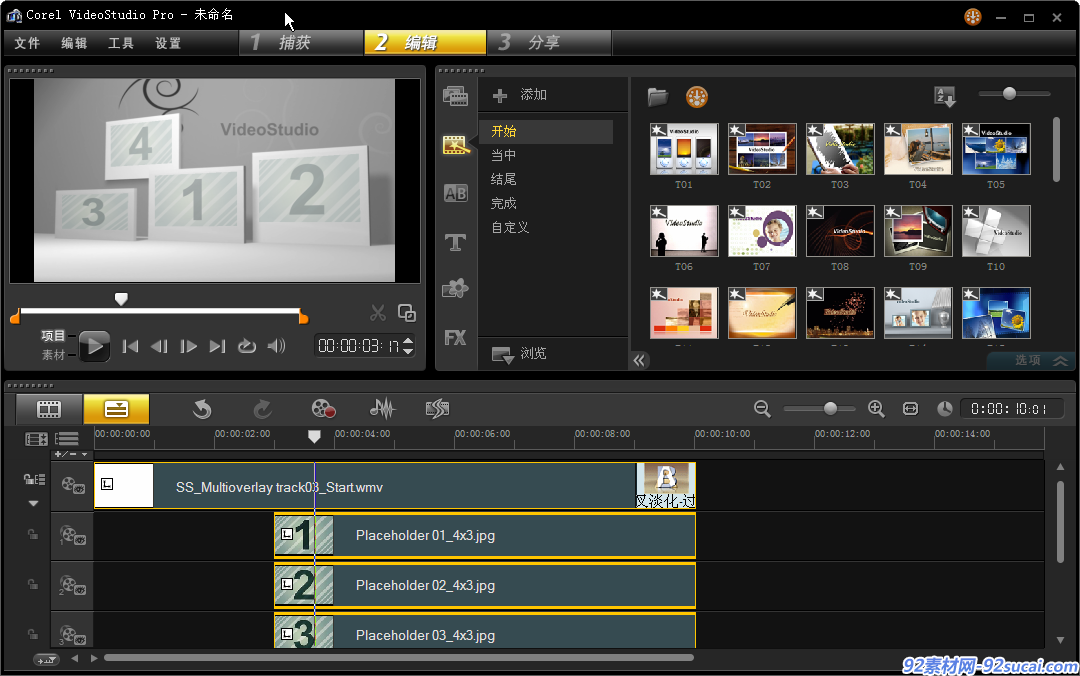Select the Placeholder 02_4x3.jpg clip
The width and height of the screenshot is (1080, 676).
click(485, 585)
